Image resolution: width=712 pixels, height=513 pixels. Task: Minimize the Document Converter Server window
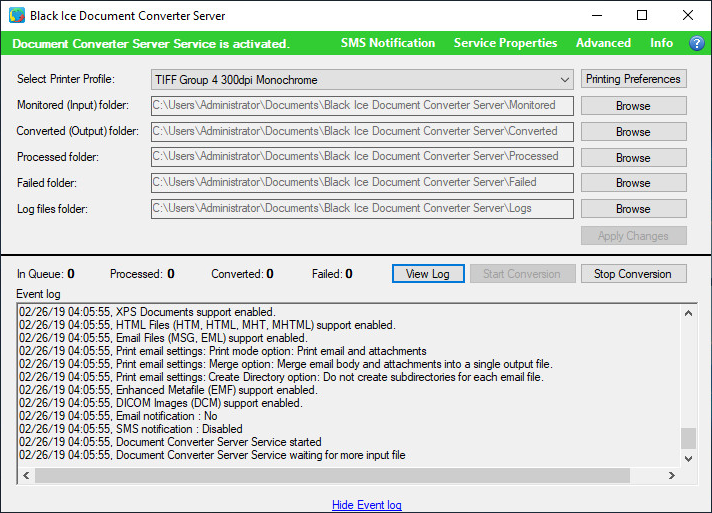597,15
